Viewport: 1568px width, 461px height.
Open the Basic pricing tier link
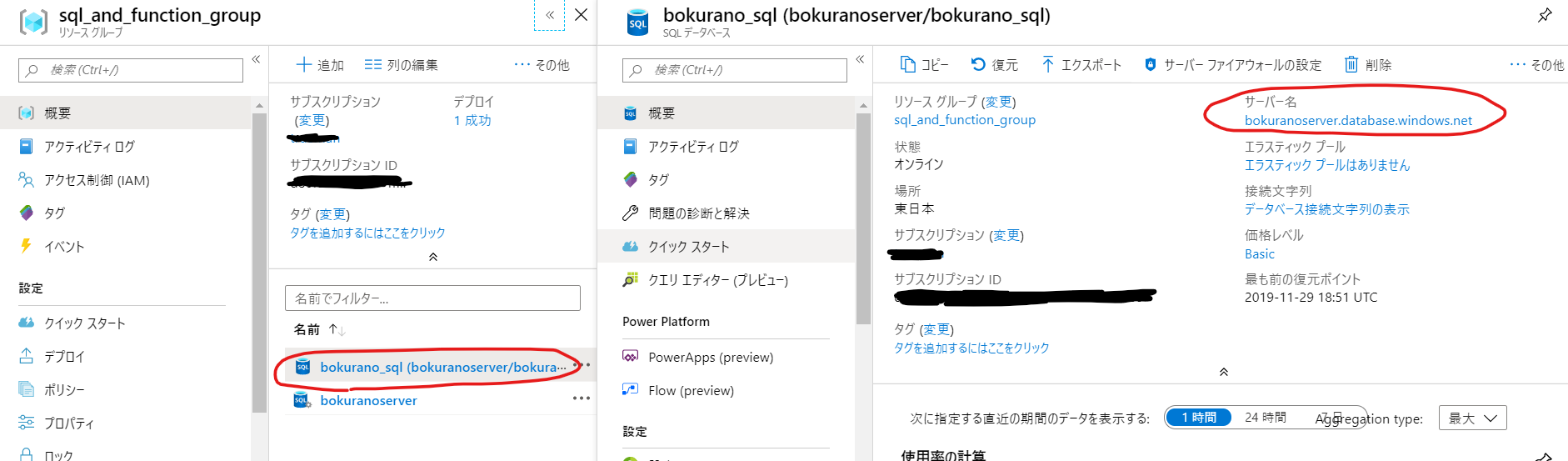1260,254
